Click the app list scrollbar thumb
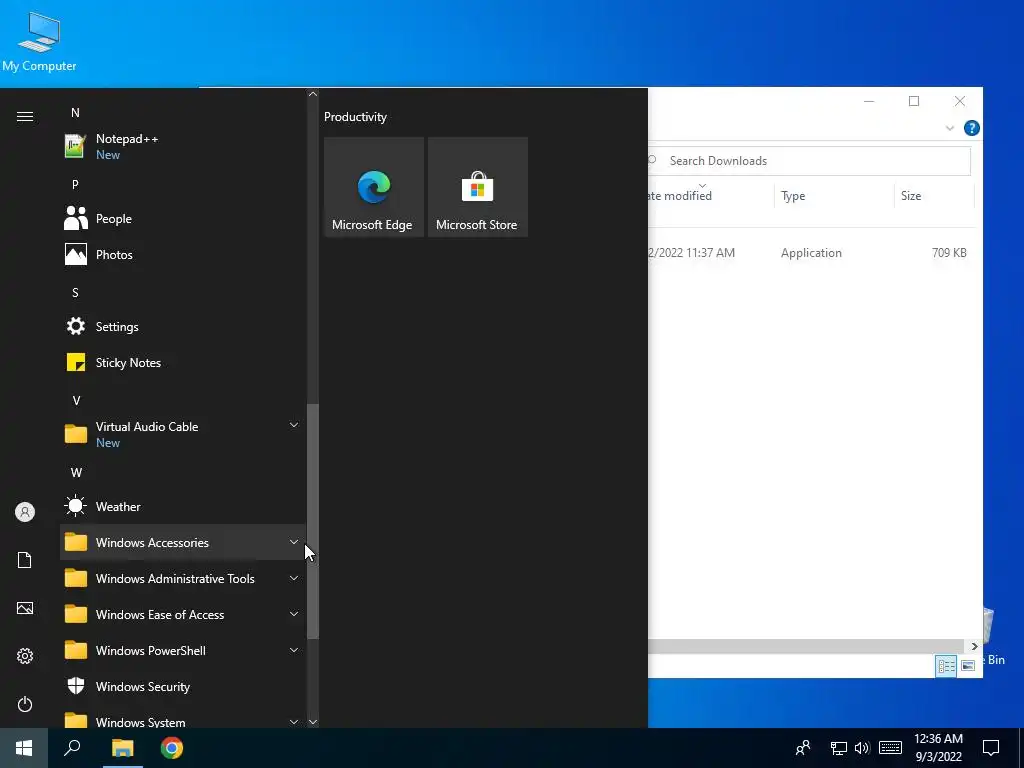 click(313, 521)
